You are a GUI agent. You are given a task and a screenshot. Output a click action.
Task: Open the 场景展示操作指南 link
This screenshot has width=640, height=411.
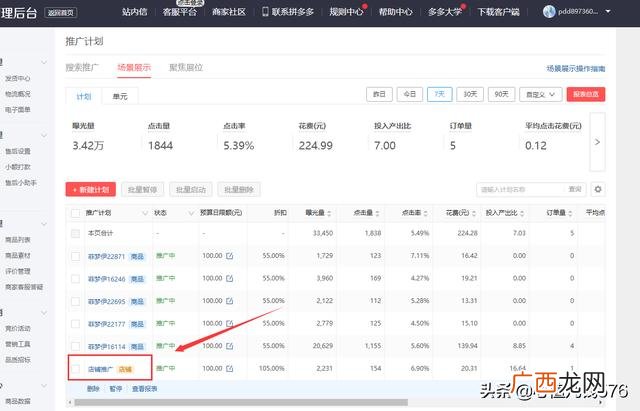point(576,69)
